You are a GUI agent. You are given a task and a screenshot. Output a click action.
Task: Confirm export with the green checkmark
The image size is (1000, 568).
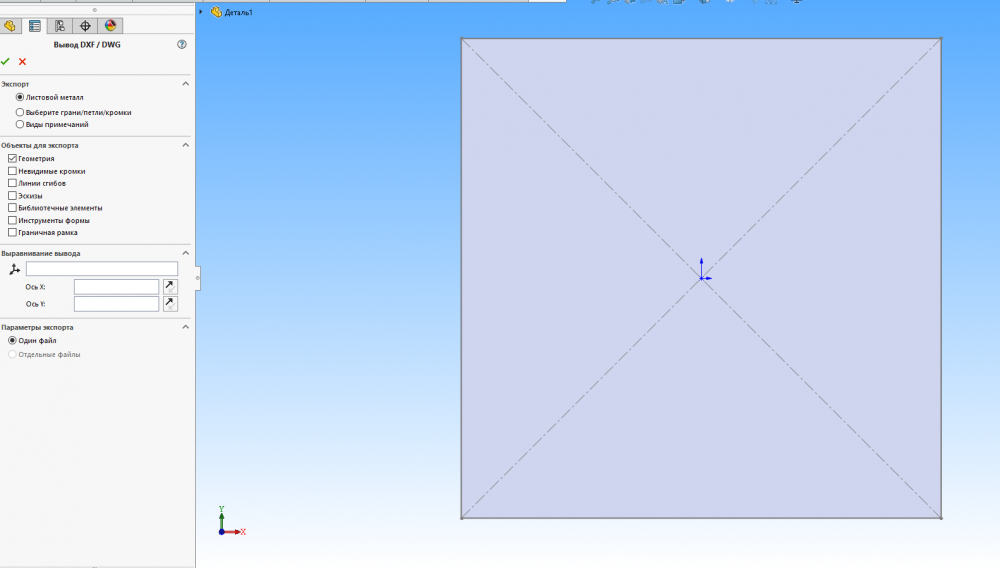[6, 61]
